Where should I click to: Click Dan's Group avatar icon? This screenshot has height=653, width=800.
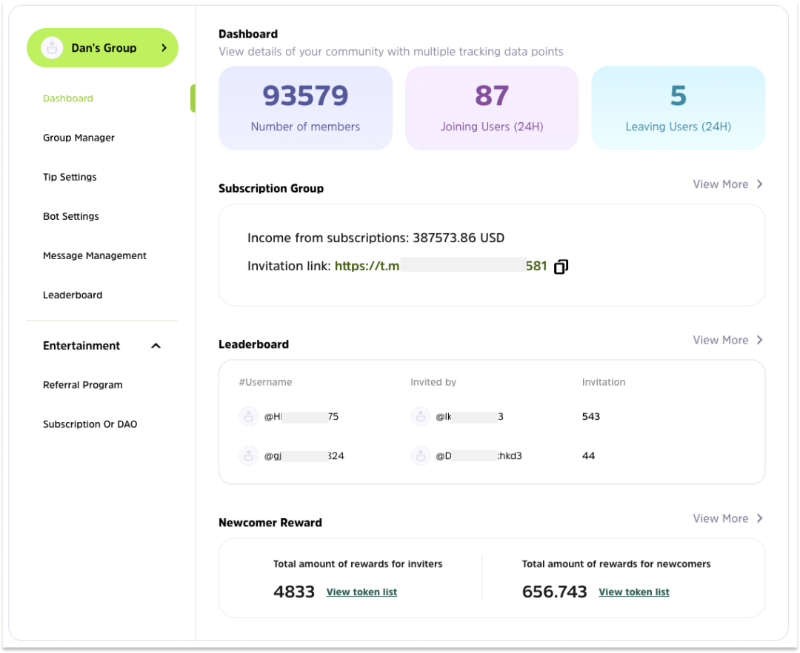(x=51, y=47)
